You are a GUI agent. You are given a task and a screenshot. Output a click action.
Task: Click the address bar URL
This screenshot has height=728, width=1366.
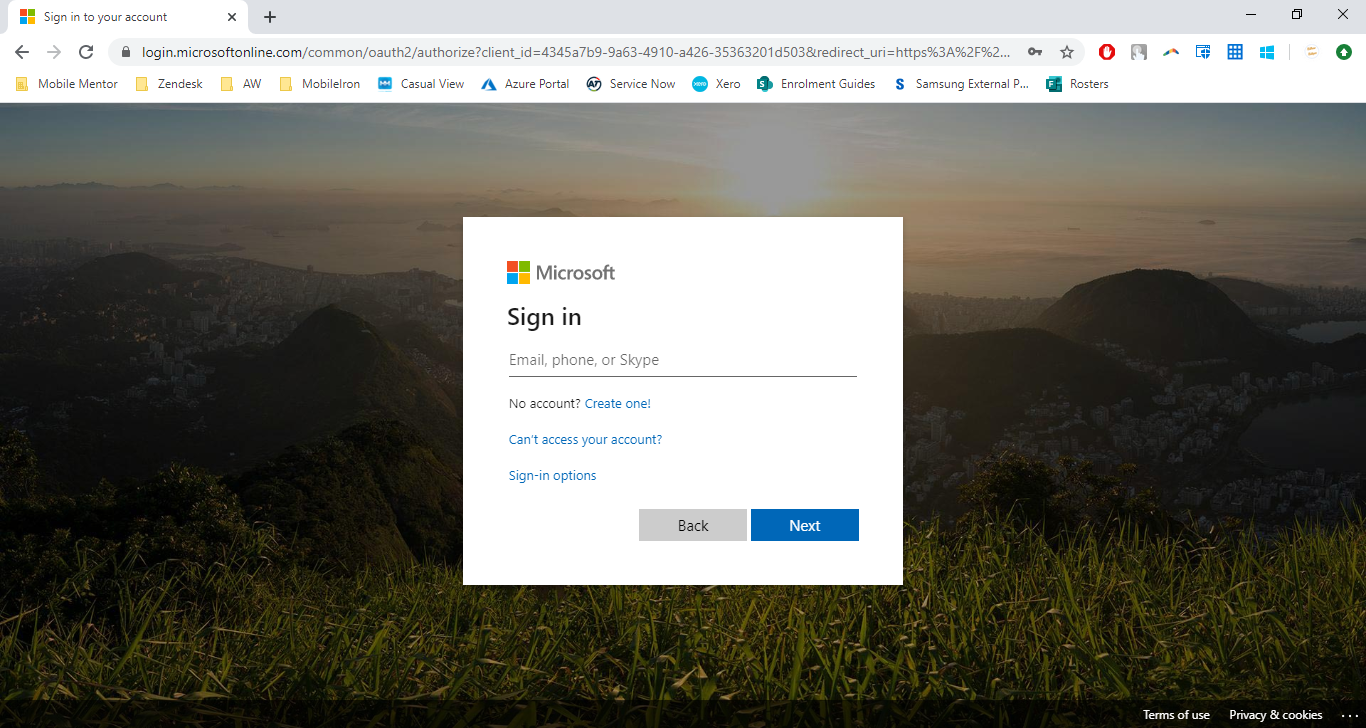(x=576, y=52)
